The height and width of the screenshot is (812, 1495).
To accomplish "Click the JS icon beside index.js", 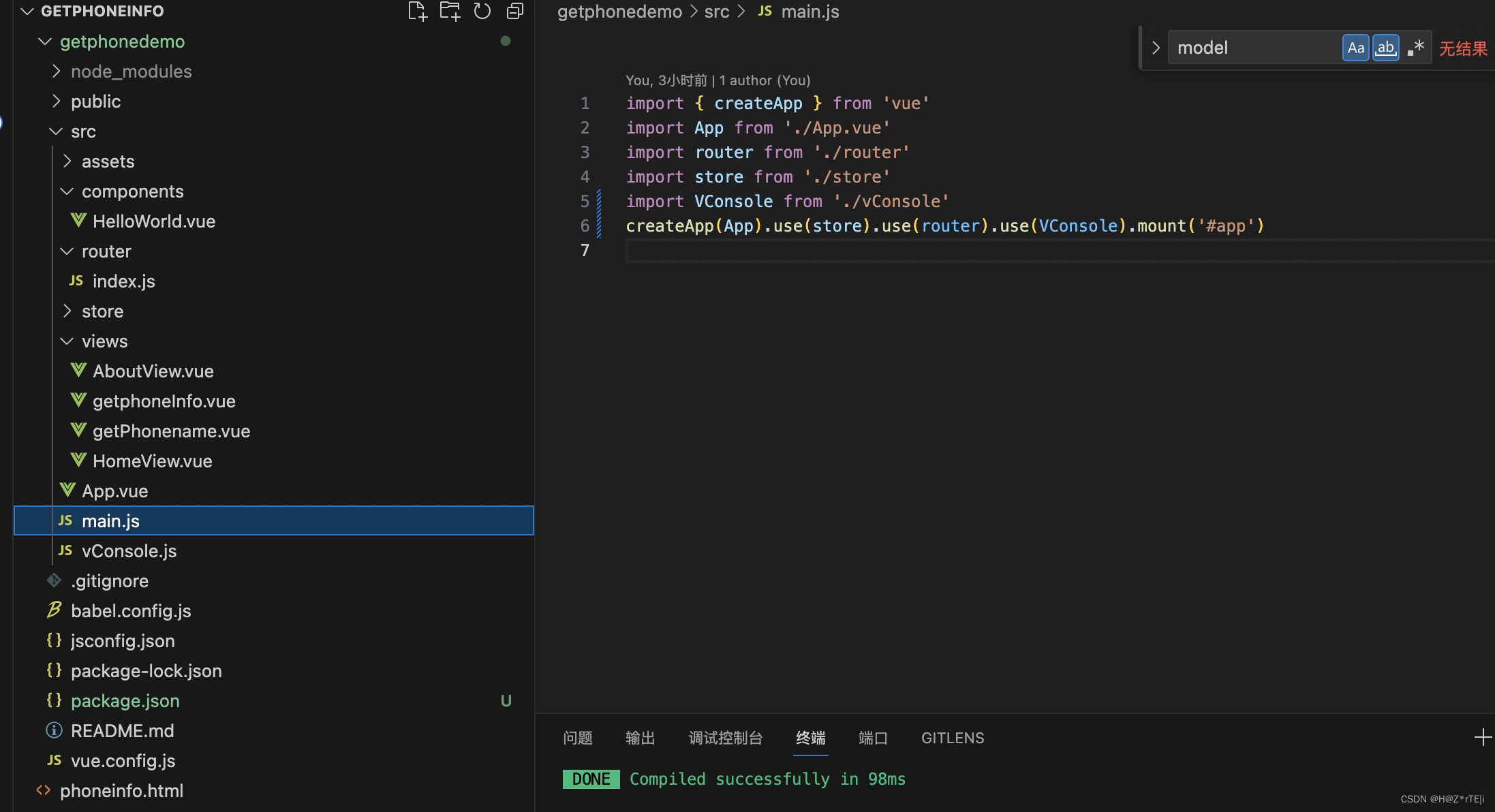I will pyautogui.click(x=76, y=281).
